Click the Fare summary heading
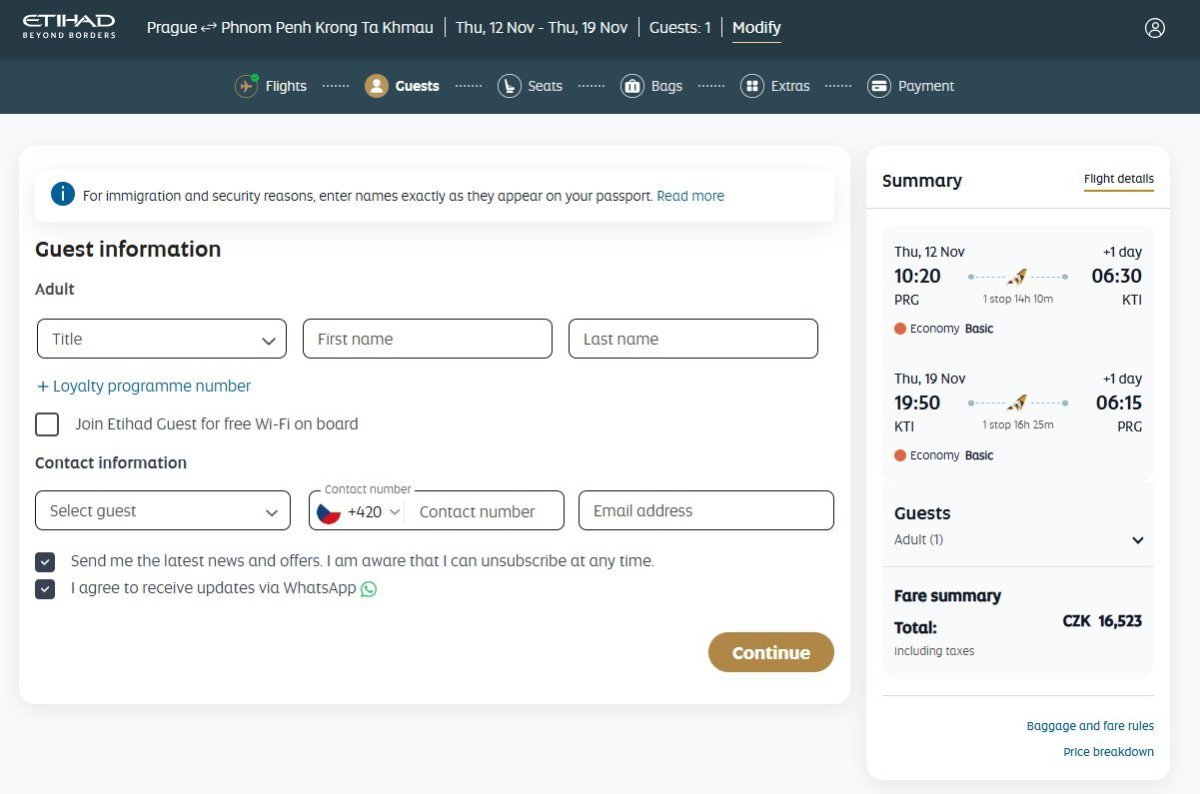This screenshot has width=1200, height=794. pyautogui.click(x=947, y=596)
